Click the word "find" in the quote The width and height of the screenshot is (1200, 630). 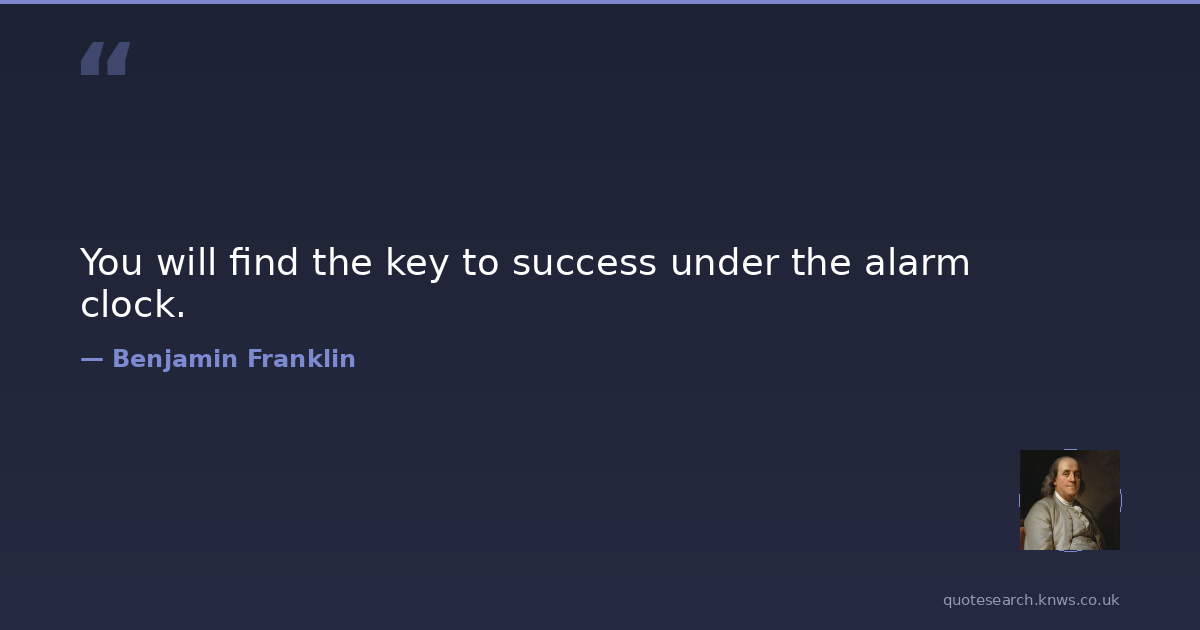(x=263, y=263)
